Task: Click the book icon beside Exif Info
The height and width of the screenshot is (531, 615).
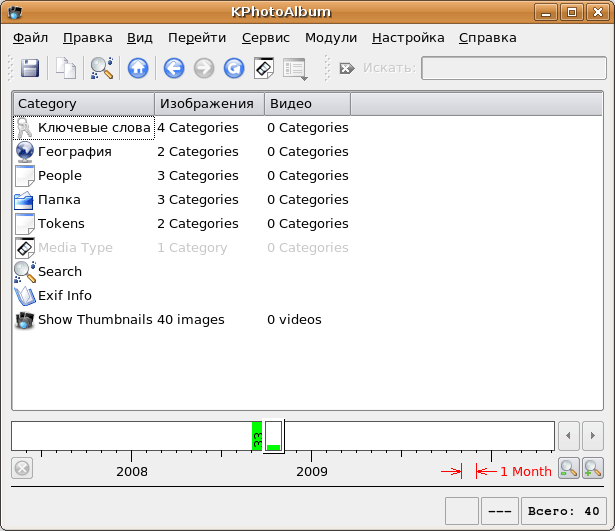Action: click(x=25, y=296)
